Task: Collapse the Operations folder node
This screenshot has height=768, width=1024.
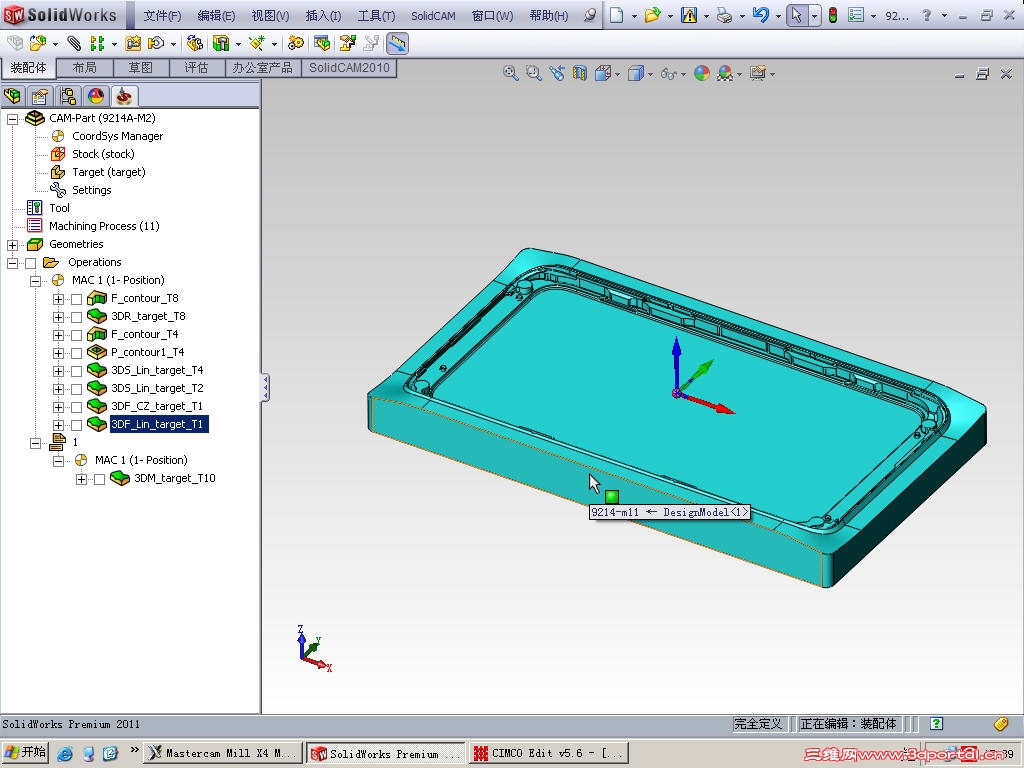Action: pos(11,262)
